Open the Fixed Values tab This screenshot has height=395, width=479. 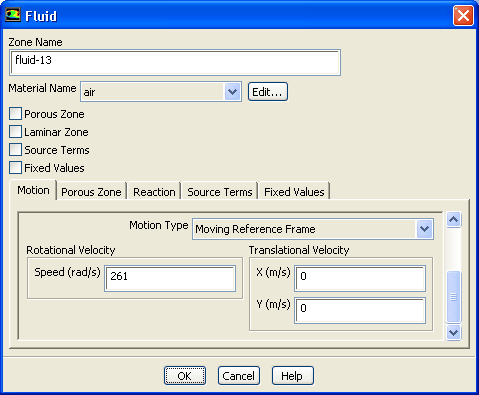(294, 192)
